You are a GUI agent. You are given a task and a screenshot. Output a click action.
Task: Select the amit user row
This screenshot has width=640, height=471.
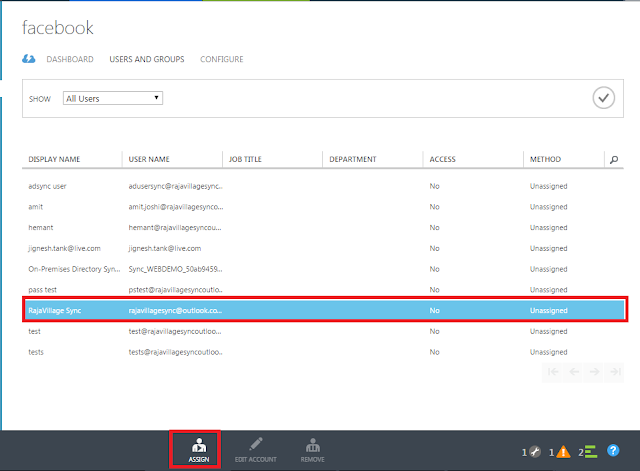pyautogui.click(x=323, y=207)
